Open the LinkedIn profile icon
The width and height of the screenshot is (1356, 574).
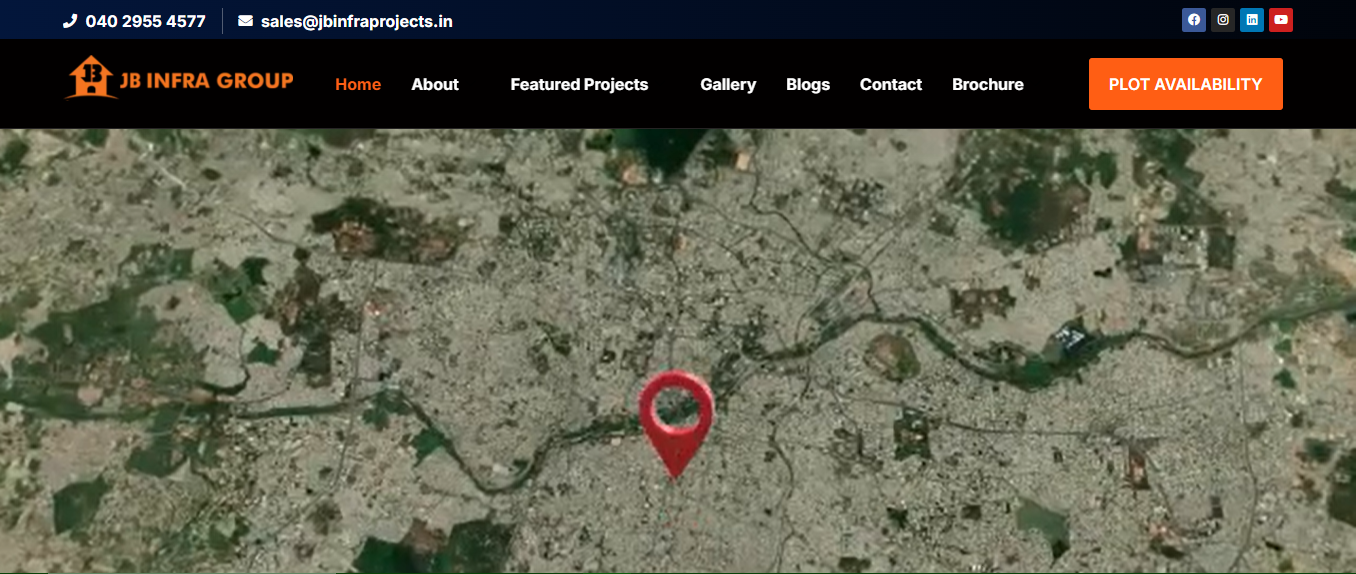pyautogui.click(x=1251, y=20)
